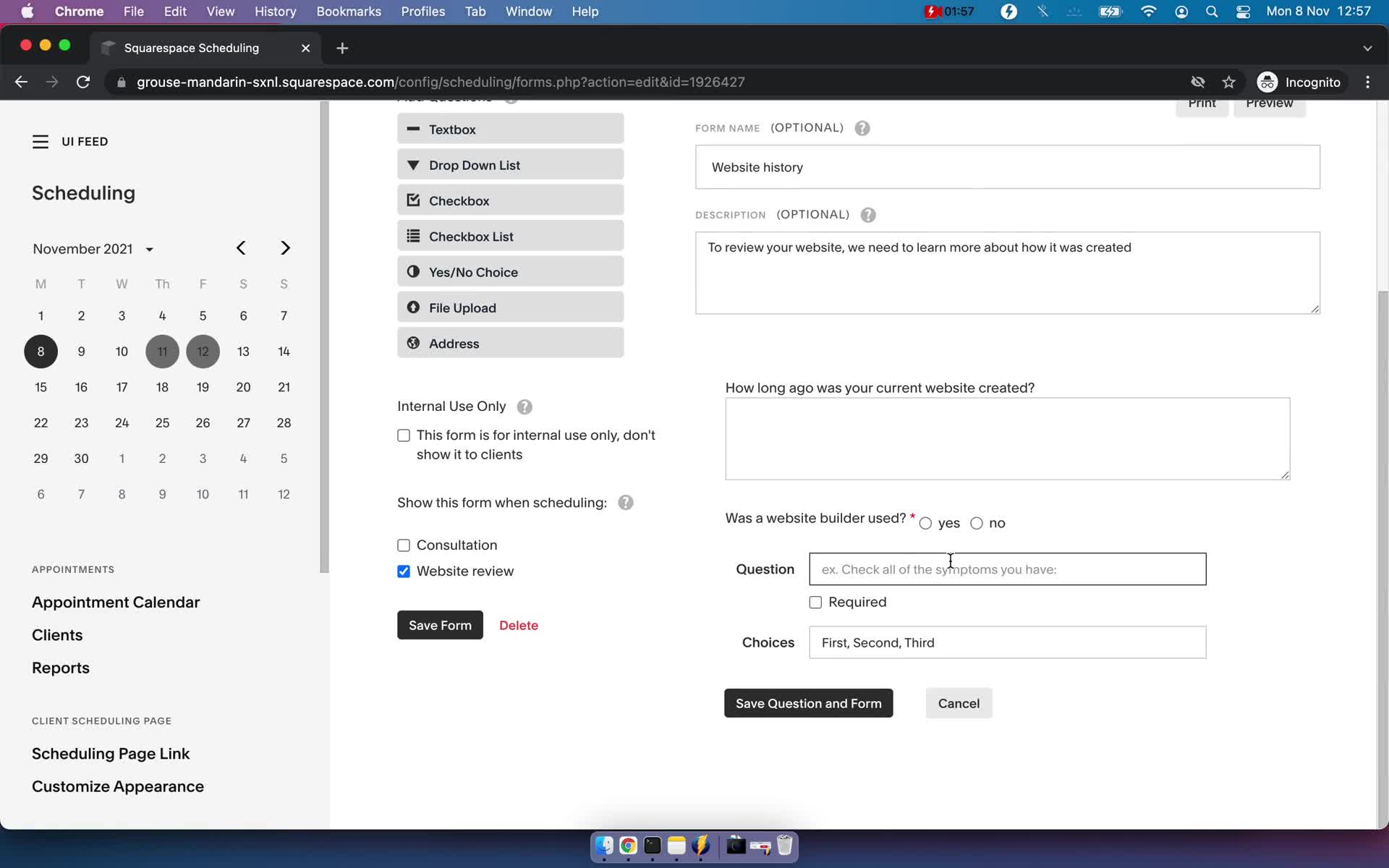
Task: Open the Bookmarks menu
Action: (349, 12)
